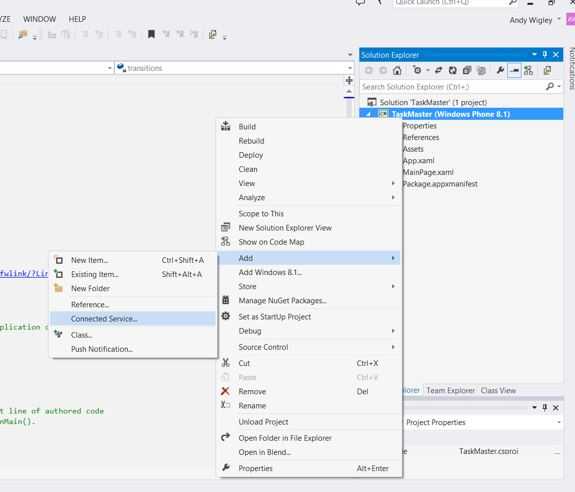575x492 pixels.
Task: Collapse the TaskMaster project node
Action: point(368,114)
